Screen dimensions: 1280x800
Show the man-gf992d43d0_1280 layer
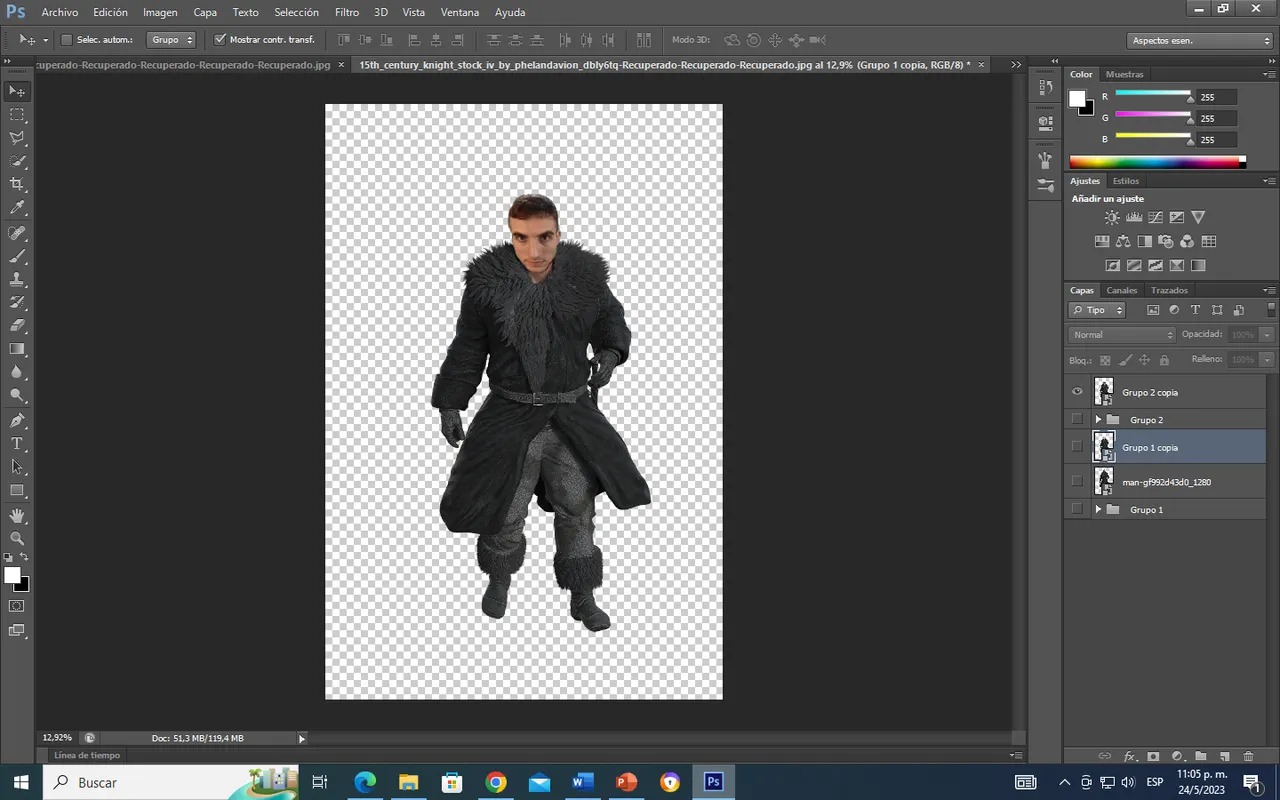pos(1077,481)
